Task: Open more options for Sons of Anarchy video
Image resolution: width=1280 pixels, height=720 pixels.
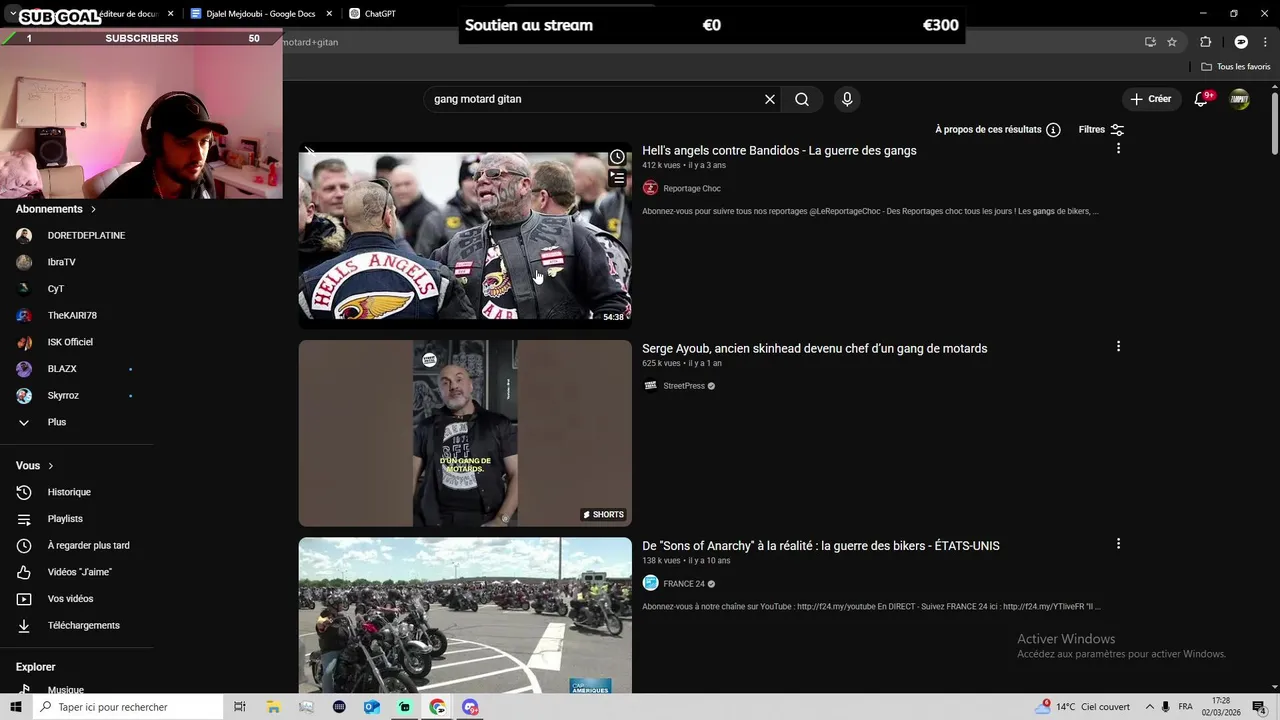Action: click(1118, 544)
